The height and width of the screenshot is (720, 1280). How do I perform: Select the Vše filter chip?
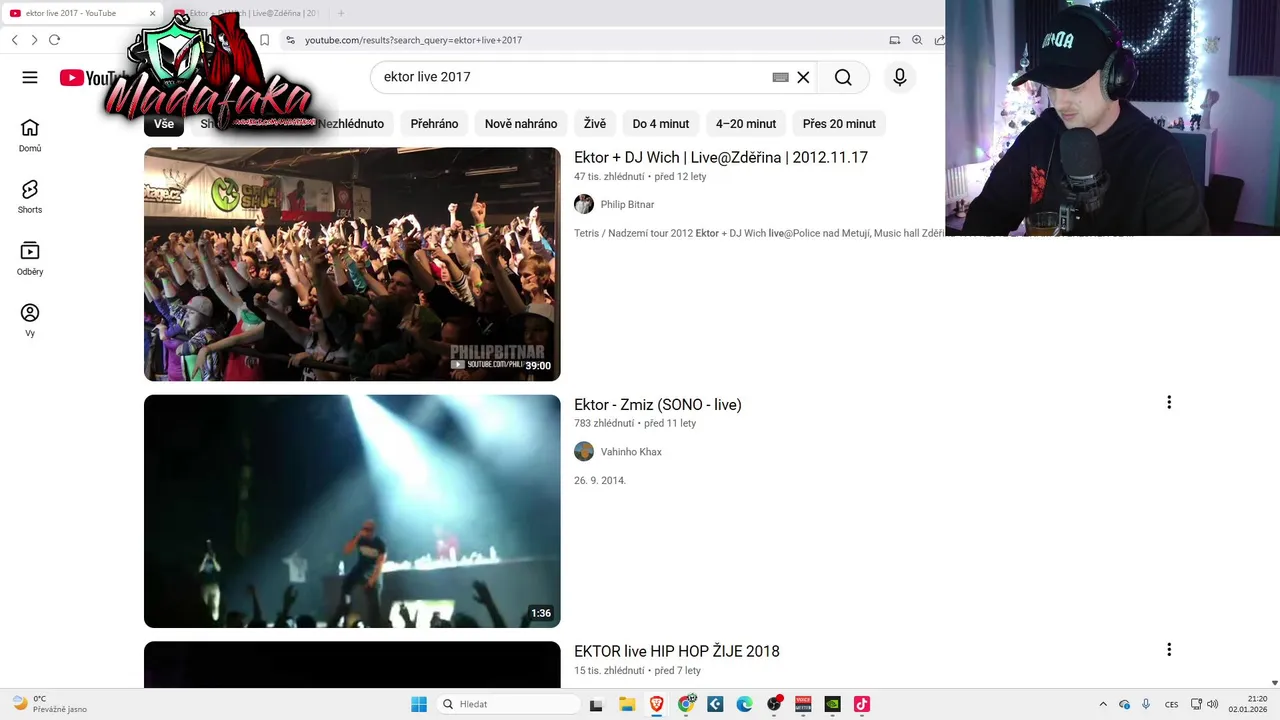tap(164, 124)
